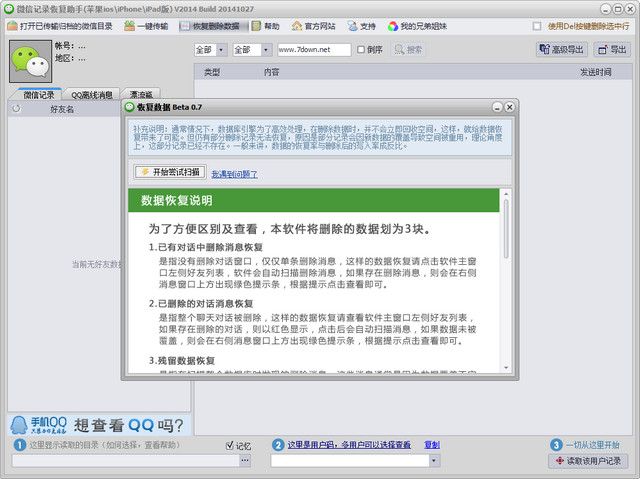Click the 手机QQ 想查看QQ吗 banner
Image resolution: width=640 pixels, height=479 pixels.
click(x=99, y=425)
